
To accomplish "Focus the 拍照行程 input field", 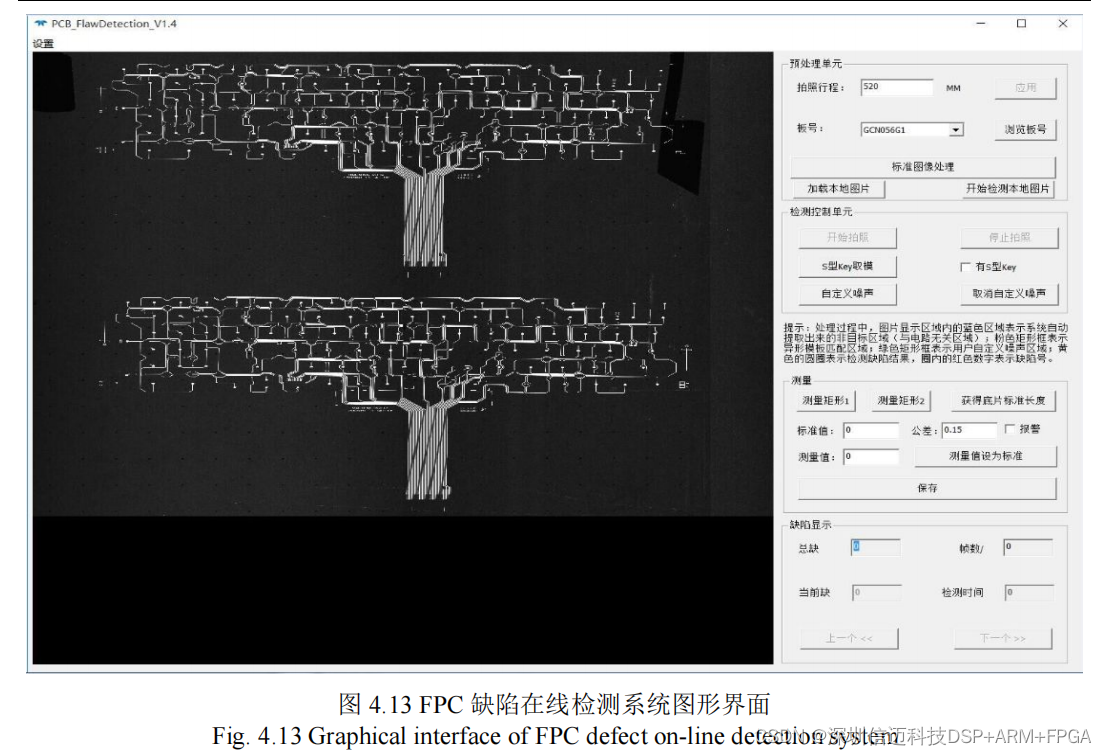I will tap(895, 88).
